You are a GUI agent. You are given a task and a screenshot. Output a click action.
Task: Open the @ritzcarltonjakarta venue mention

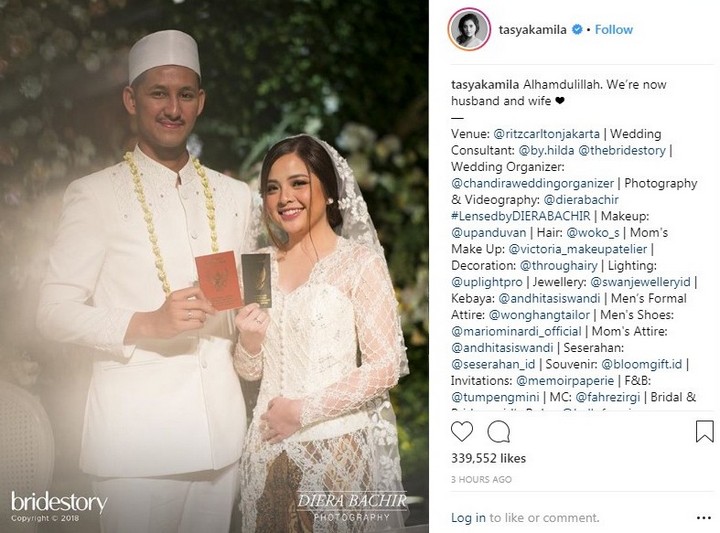(x=546, y=134)
